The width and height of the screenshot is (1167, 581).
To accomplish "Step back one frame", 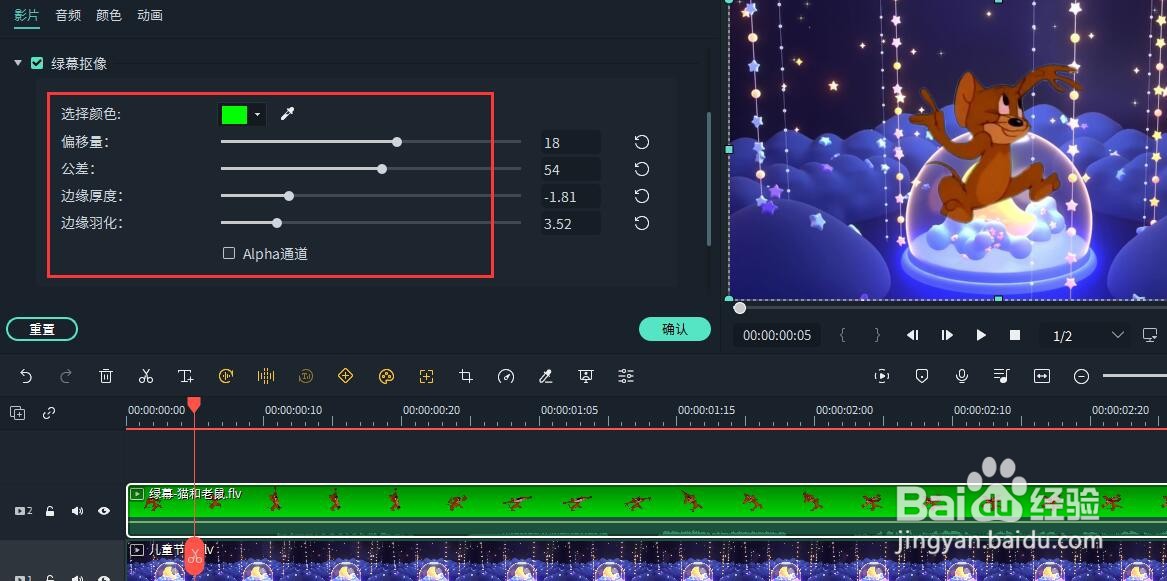I will pyautogui.click(x=912, y=336).
